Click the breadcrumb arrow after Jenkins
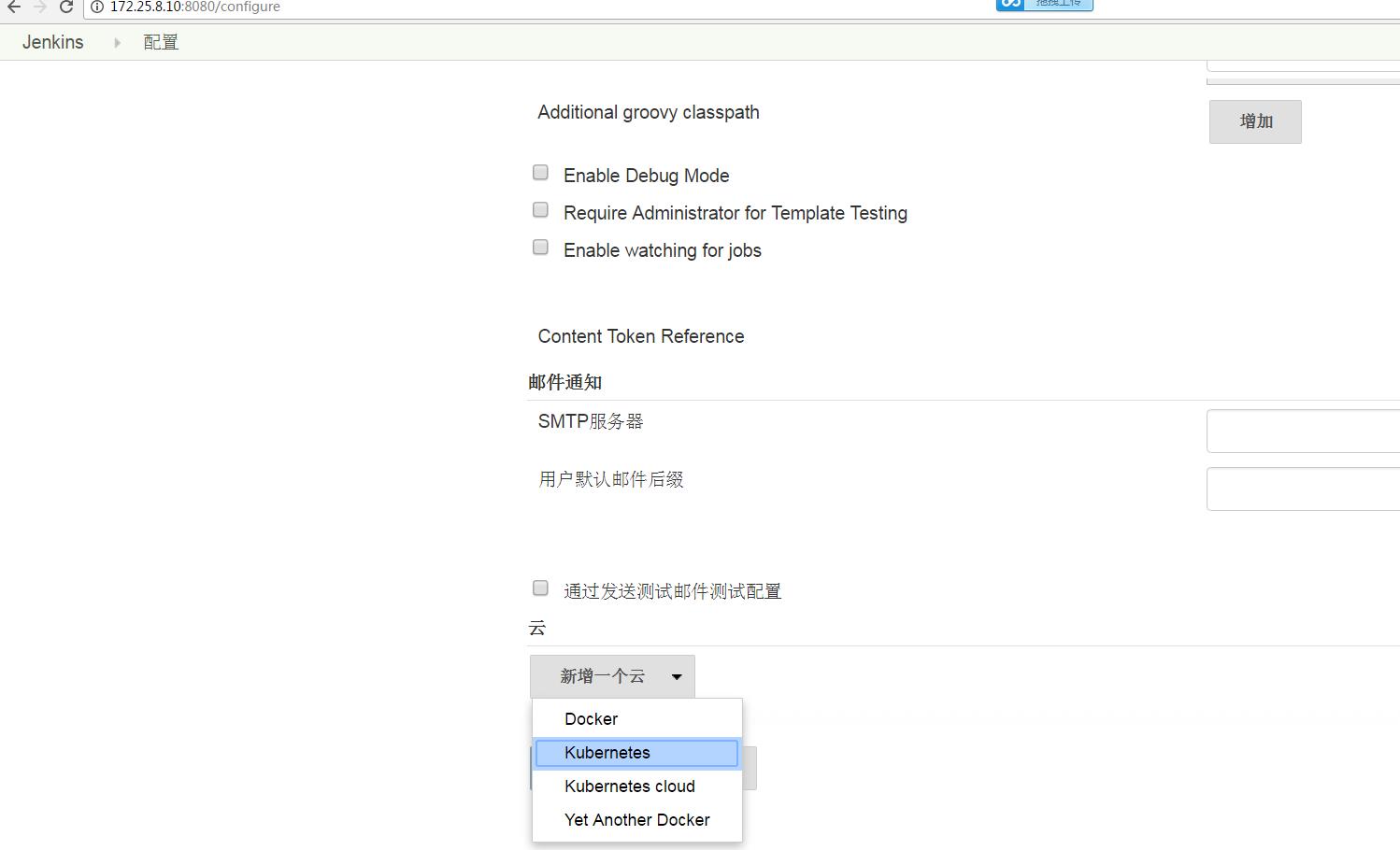Viewport: 1400px width, 850px height. click(117, 42)
